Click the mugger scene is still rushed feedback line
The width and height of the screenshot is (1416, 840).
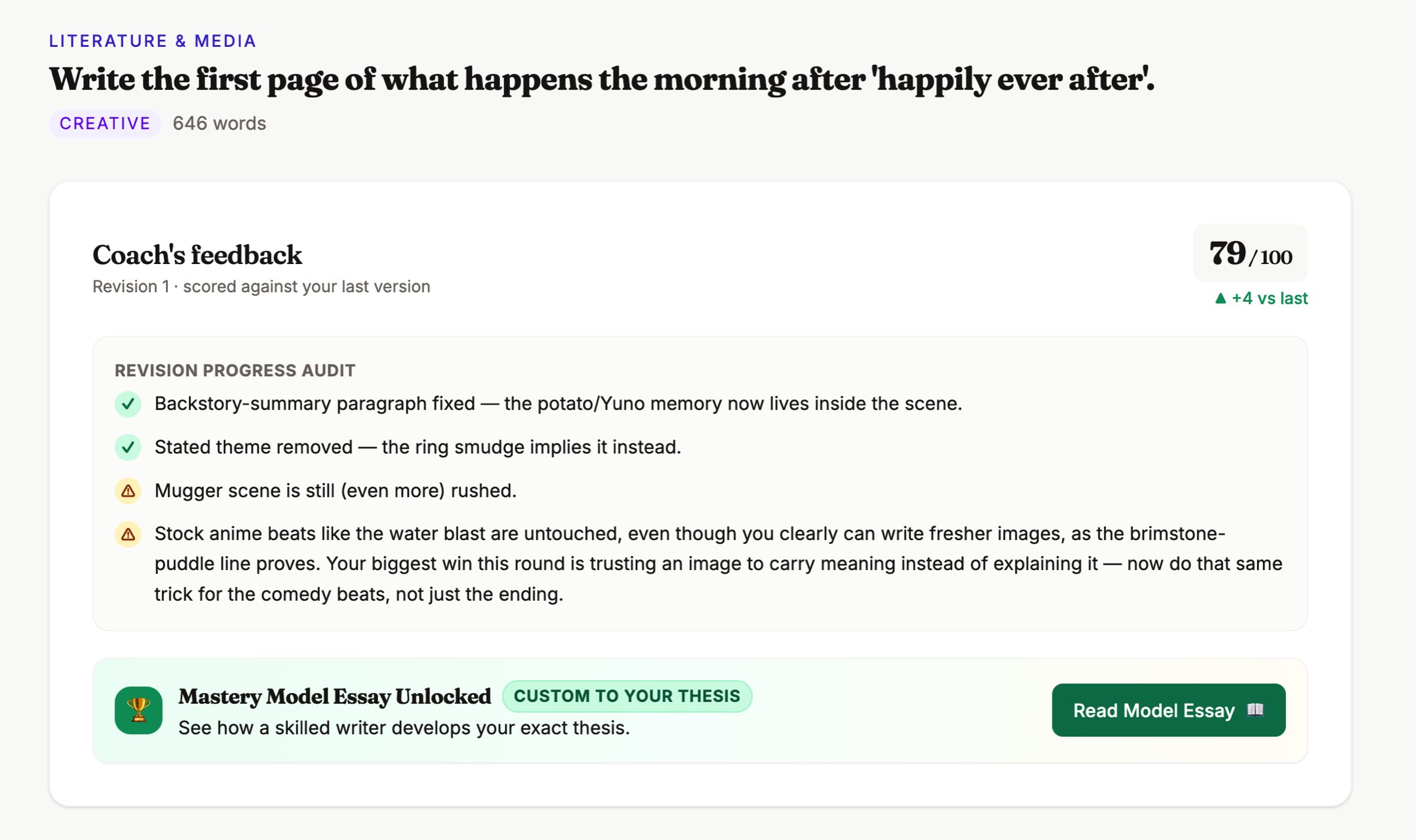pos(335,491)
